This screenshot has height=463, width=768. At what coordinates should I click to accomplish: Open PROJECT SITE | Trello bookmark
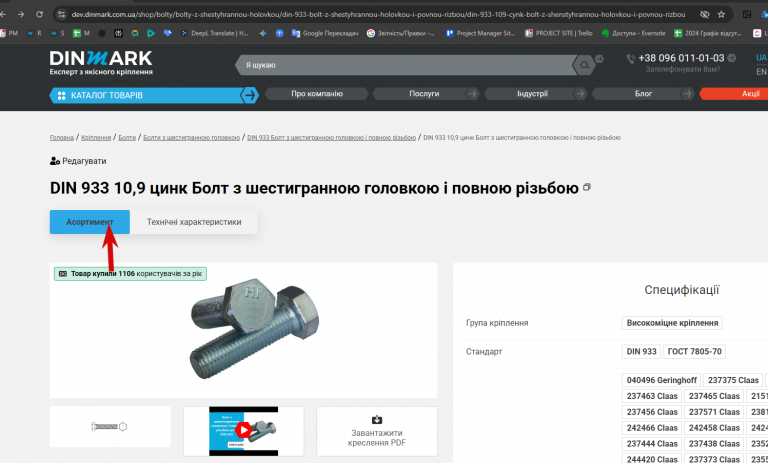[x=559, y=33]
